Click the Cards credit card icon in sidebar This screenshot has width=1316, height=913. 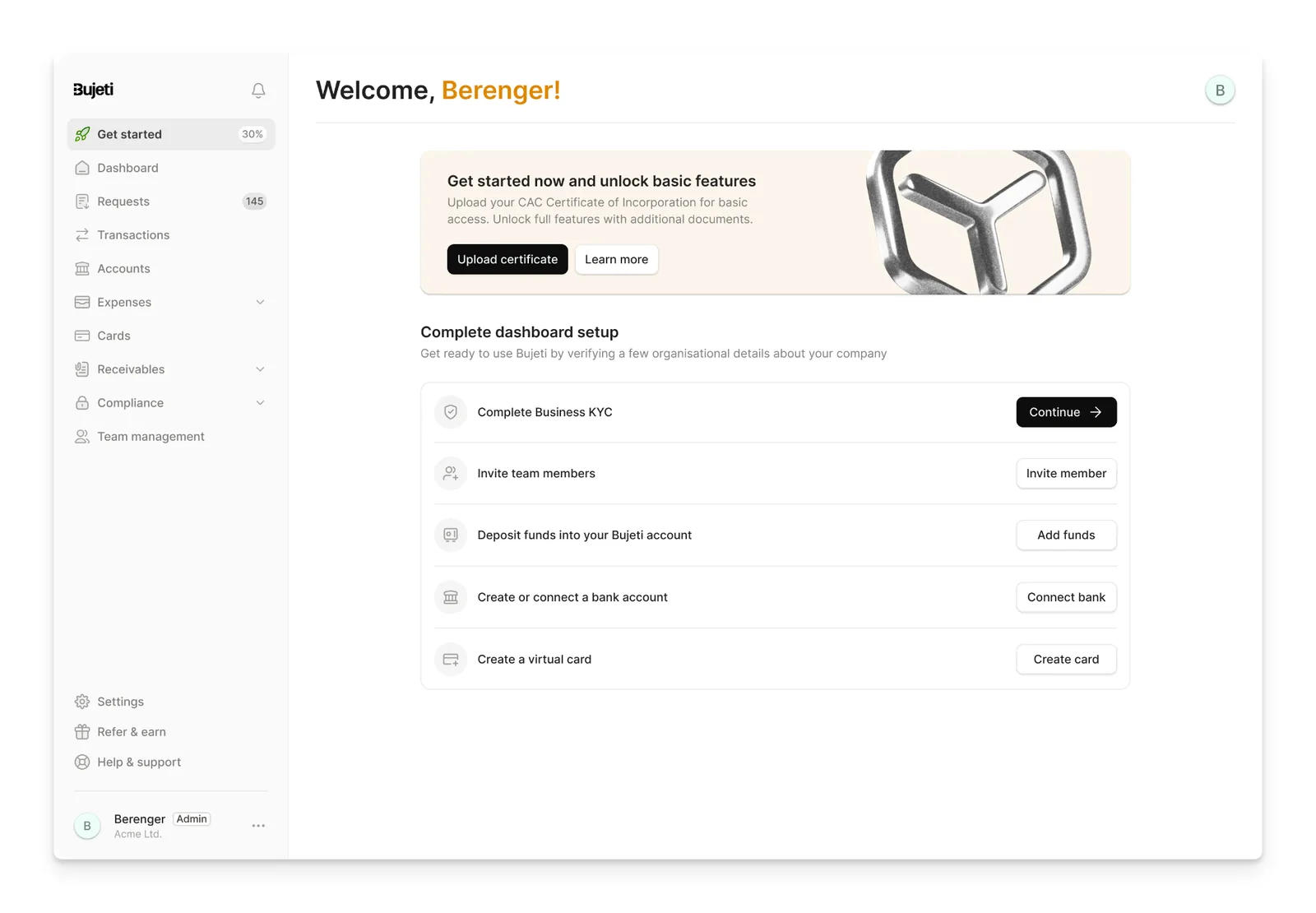[x=82, y=336]
